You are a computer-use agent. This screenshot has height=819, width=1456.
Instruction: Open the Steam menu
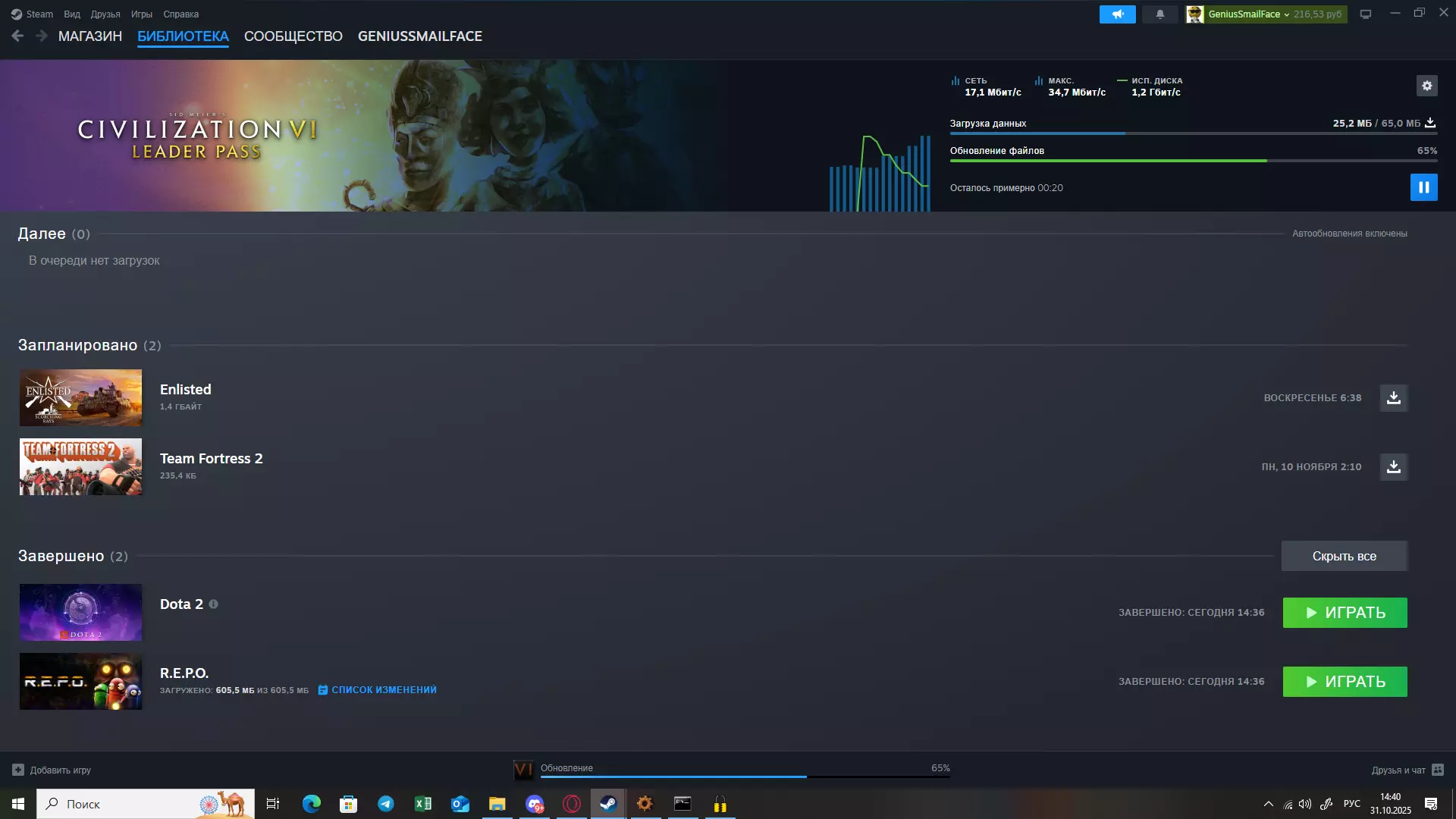pos(33,14)
